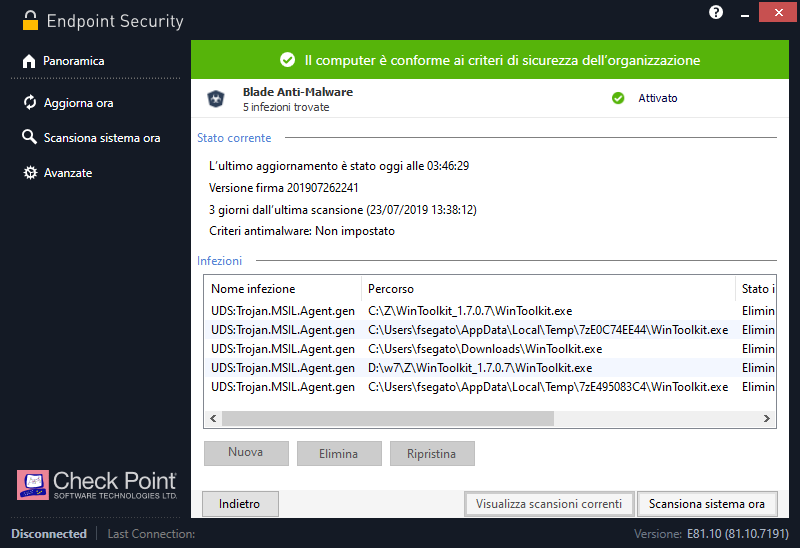
Task: Select the row with path 7zE495083C4\WinToolkit.exe
Action: 490,387
